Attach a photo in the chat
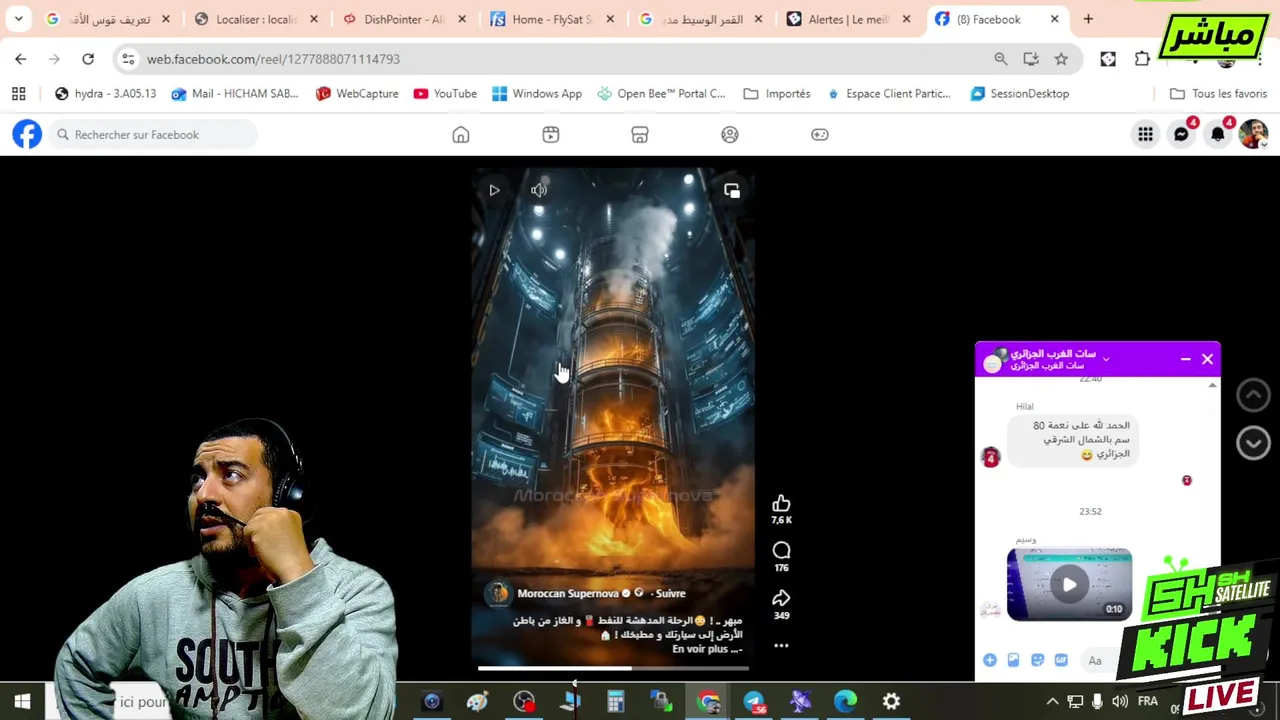 click(1013, 660)
